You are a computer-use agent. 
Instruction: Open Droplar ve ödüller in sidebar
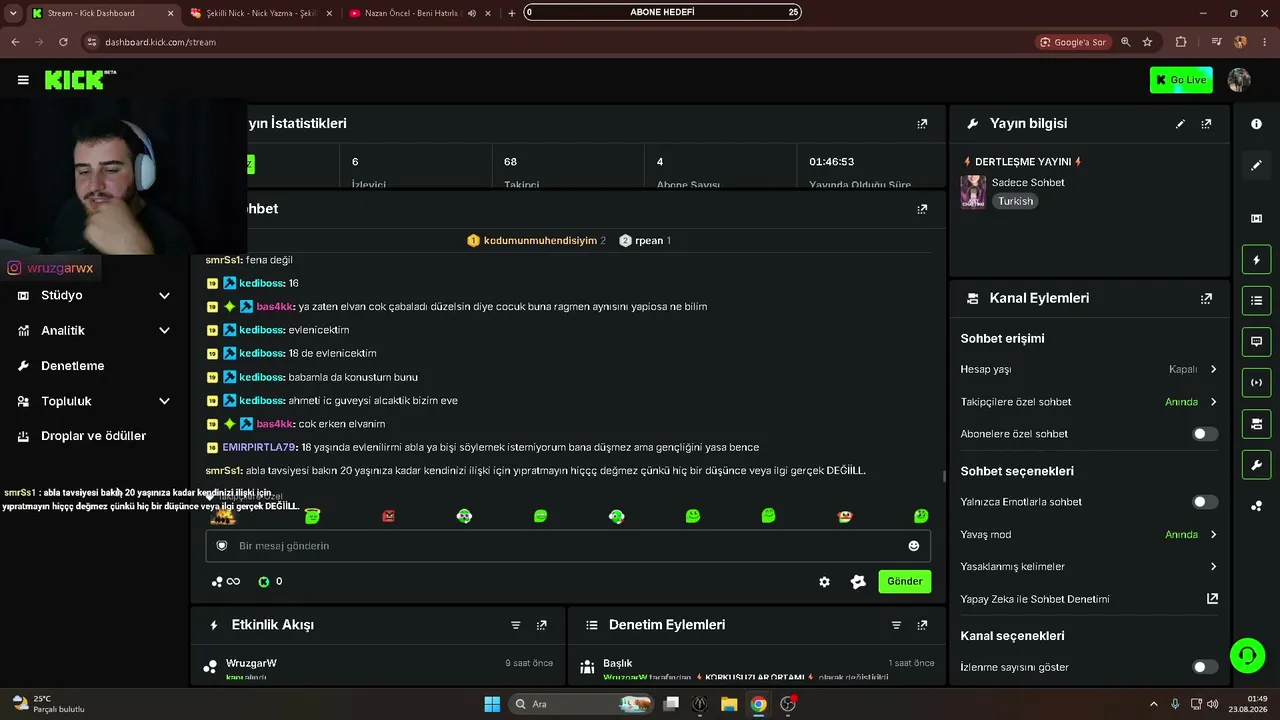pyautogui.click(x=93, y=436)
